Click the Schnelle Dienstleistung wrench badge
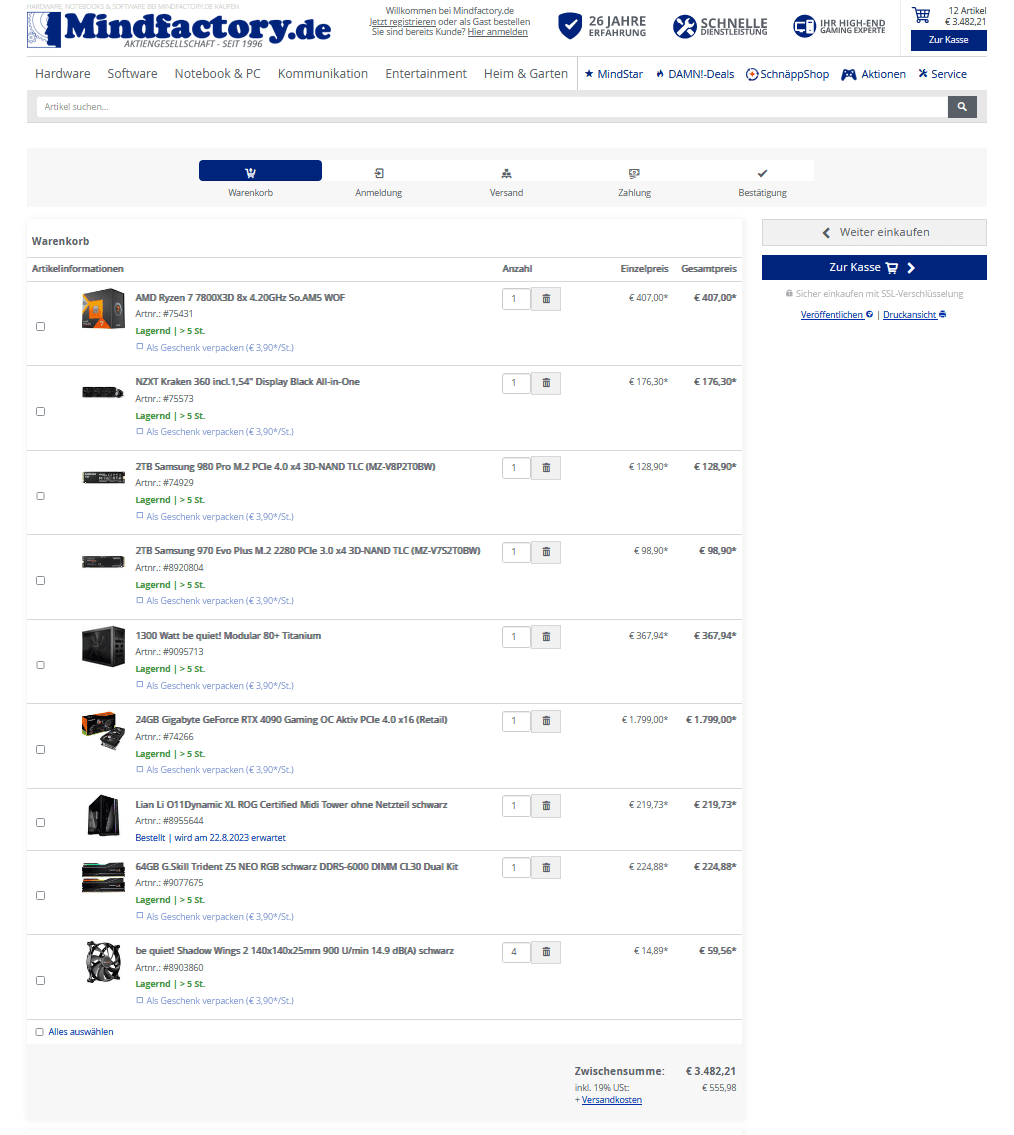 pyautogui.click(x=720, y=26)
